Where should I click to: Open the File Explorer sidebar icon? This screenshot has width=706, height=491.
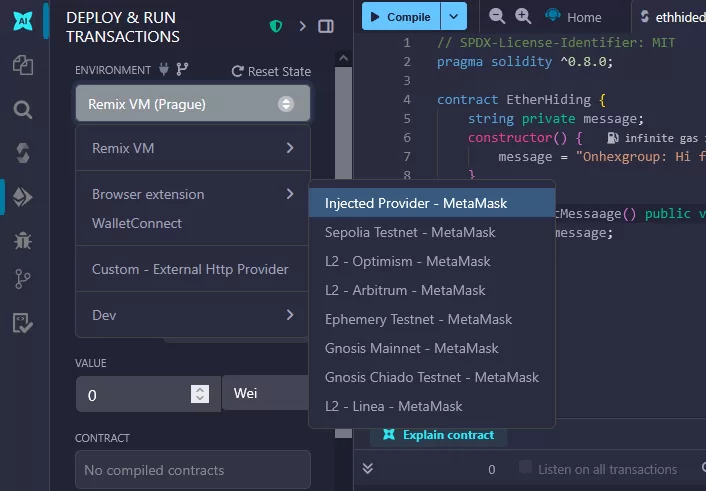[22, 65]
